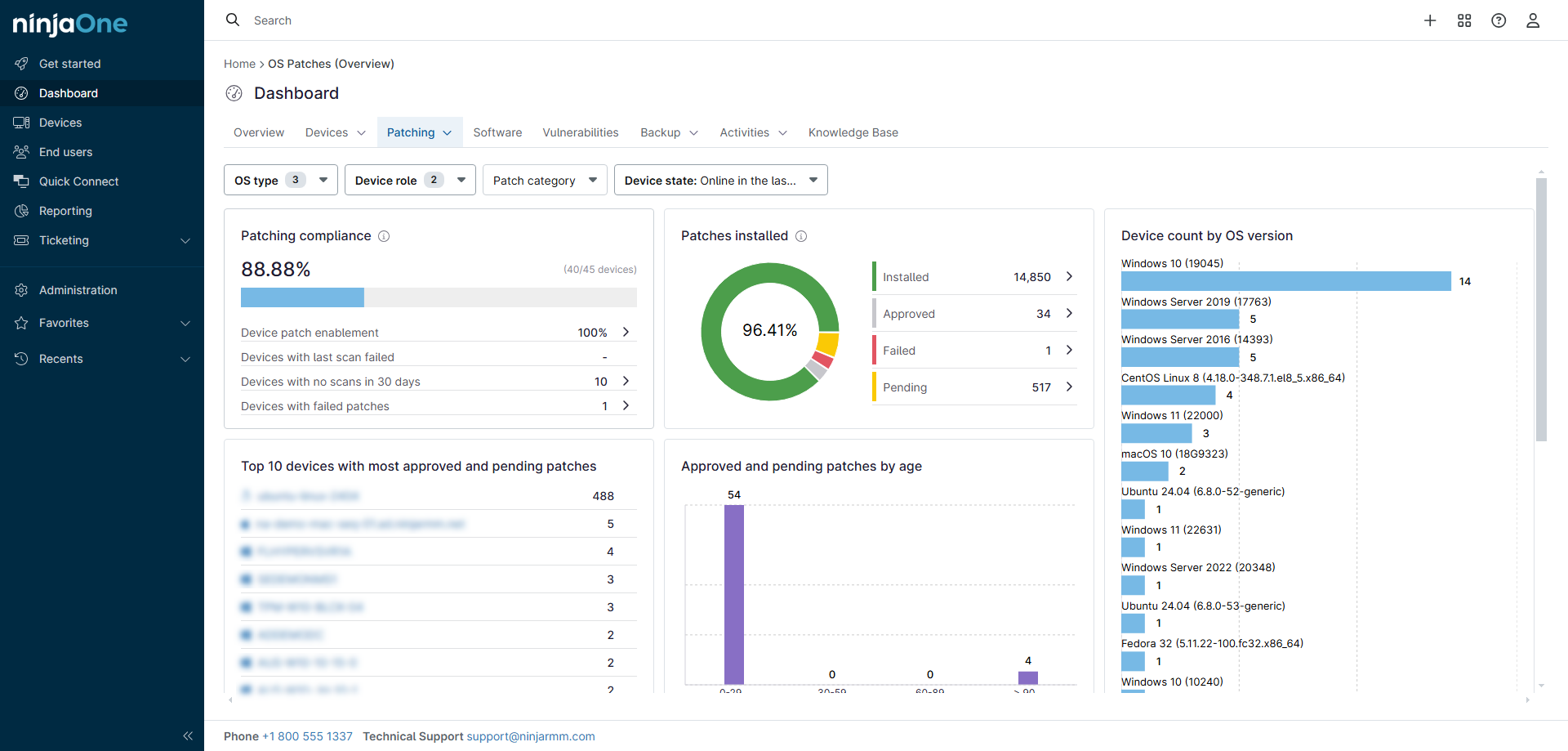Click the patching compliance progress bar
The height and width of the screenshot is (751, 1568).
click(439, 297)
